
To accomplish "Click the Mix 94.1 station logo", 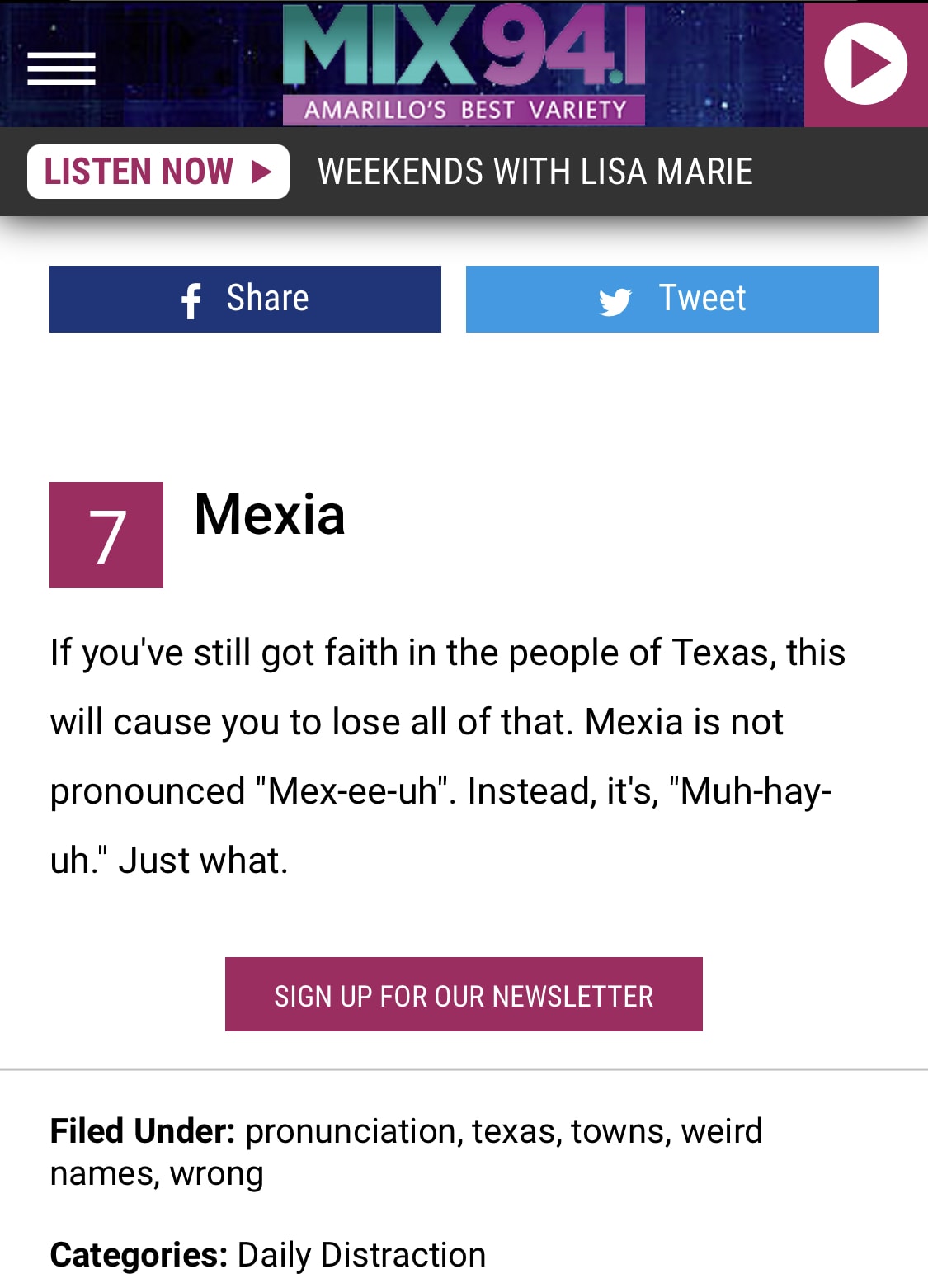I will tap(464, 64).
